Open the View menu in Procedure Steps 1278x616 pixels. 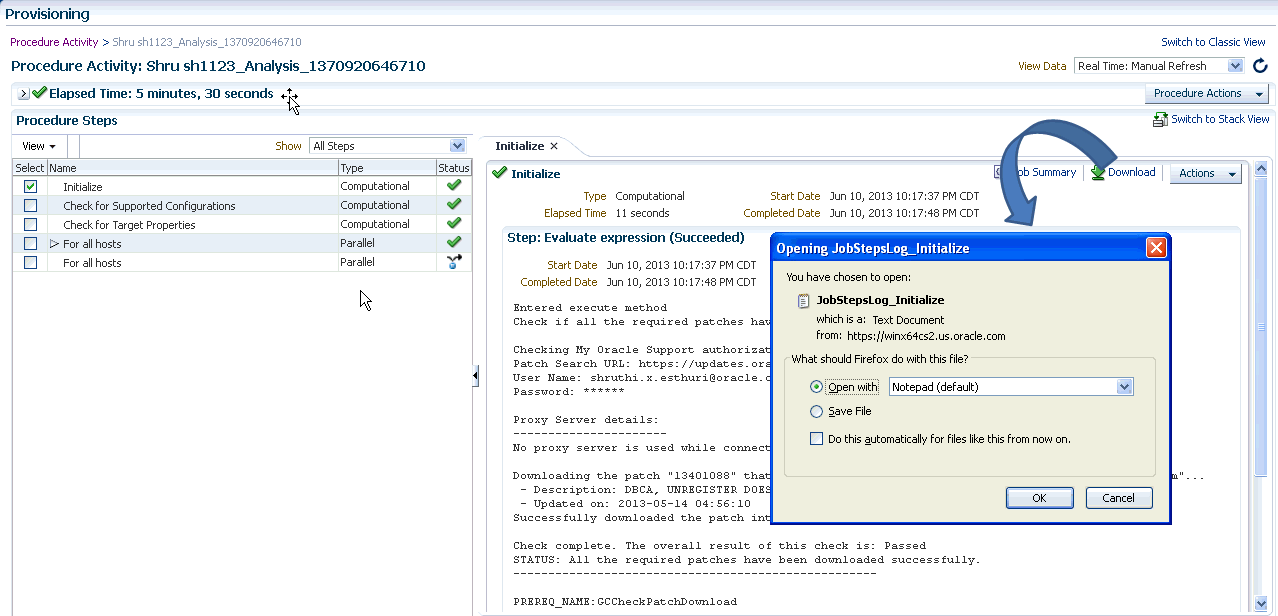click(39, 146)
